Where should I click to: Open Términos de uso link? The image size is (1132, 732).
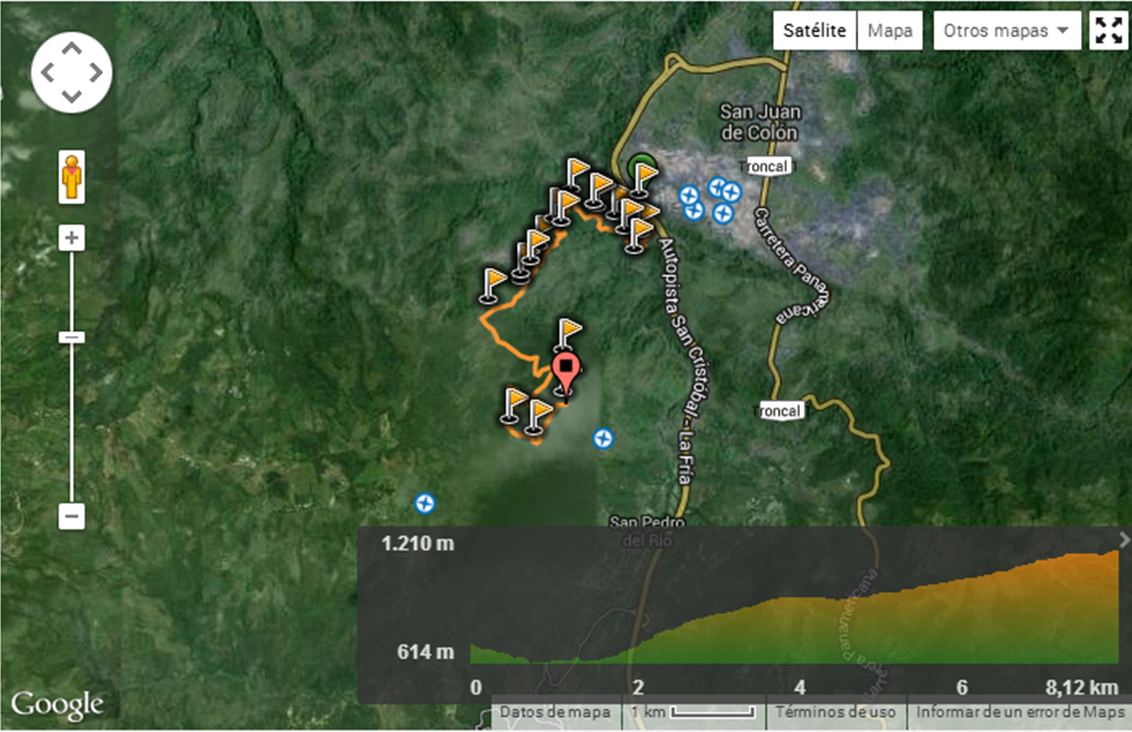pos(835,712)
